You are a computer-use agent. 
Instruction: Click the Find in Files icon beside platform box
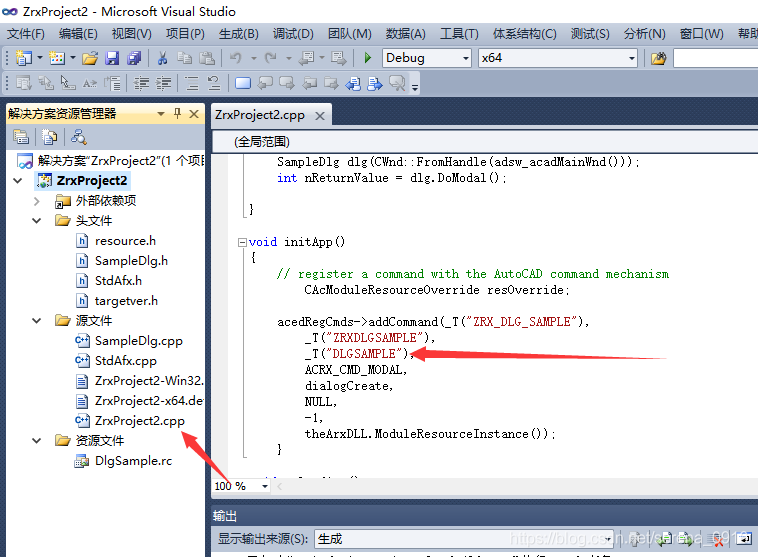pyautogui.click(x=658, y=59)
